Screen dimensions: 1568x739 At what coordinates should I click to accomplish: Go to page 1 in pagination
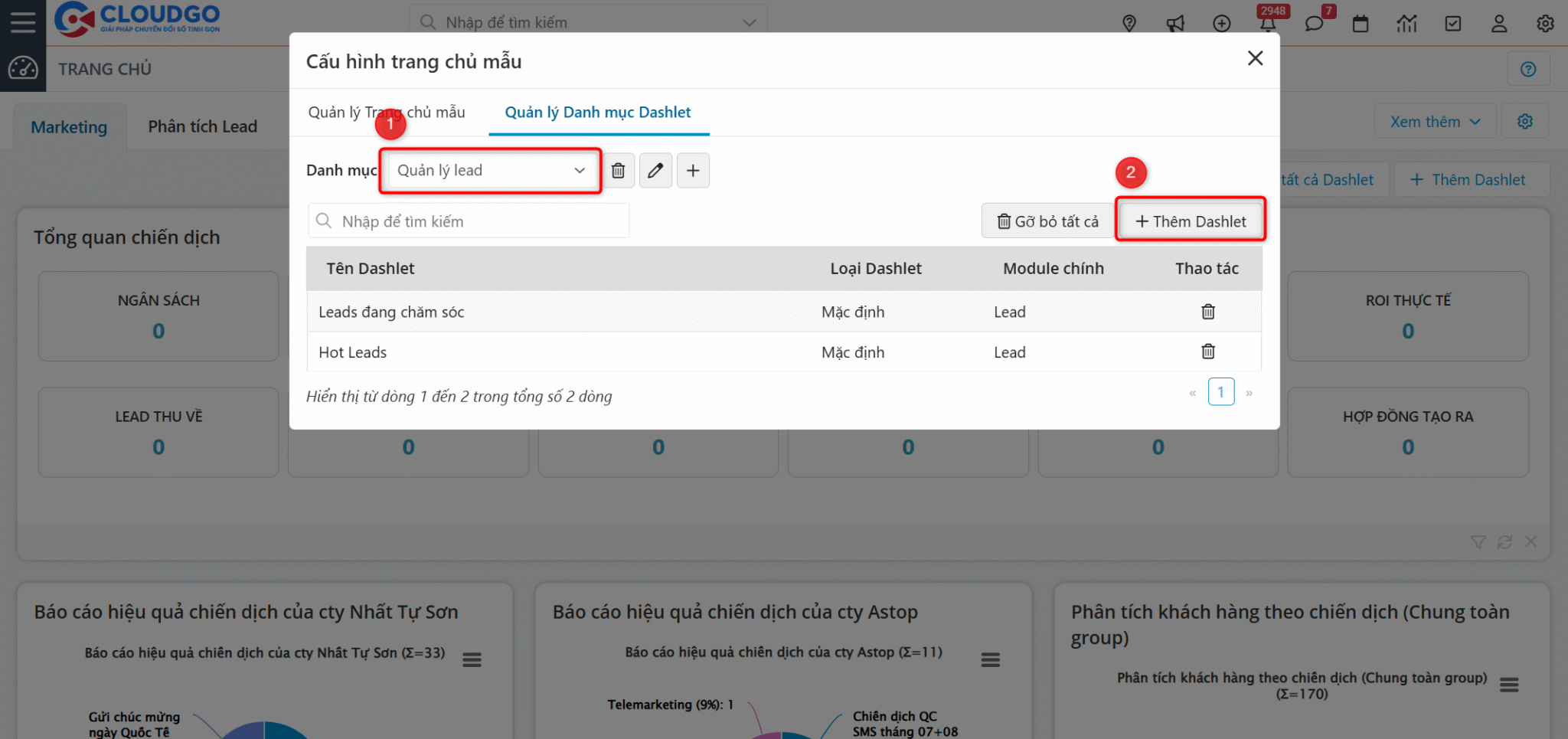(1221, 392)
